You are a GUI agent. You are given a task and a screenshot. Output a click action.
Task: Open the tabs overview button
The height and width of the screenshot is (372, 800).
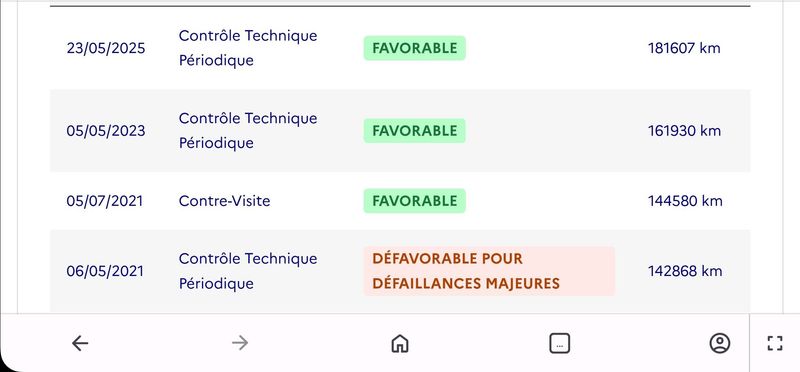coord(560,343)
